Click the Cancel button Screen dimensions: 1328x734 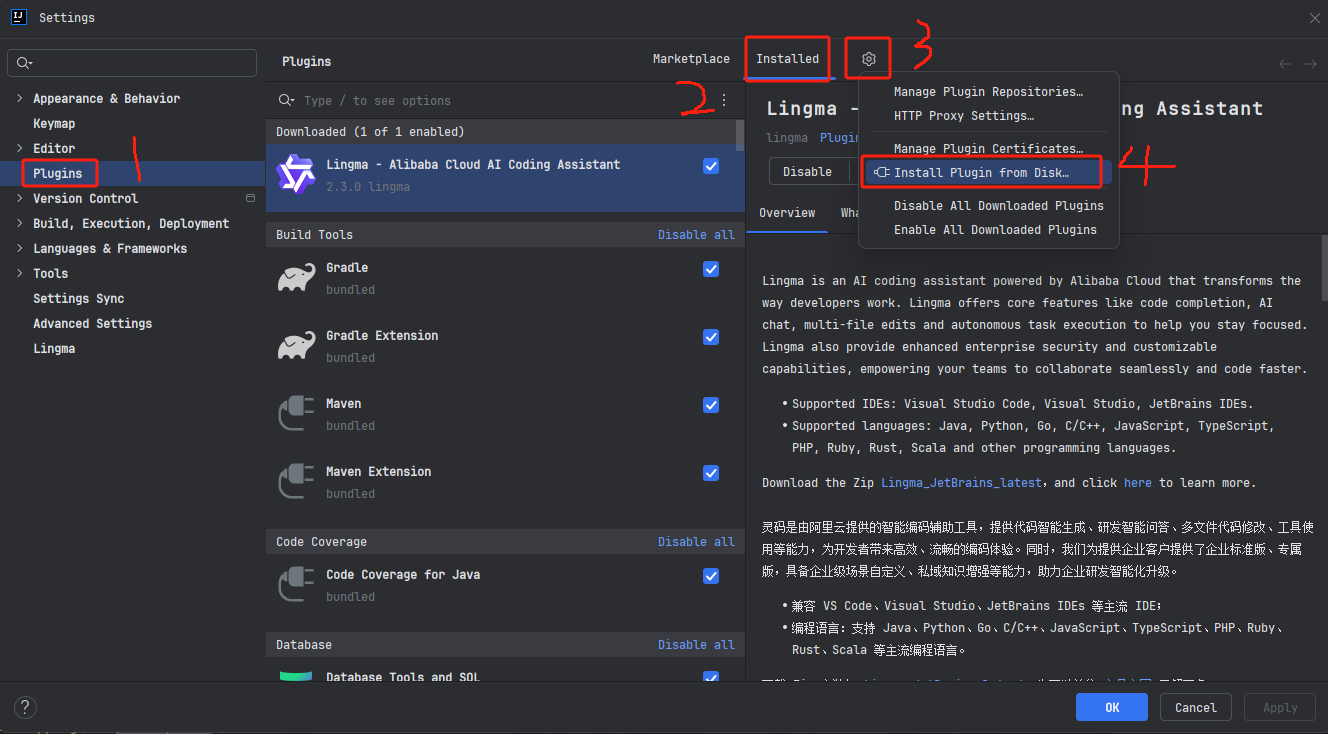tap(1196, 707)
